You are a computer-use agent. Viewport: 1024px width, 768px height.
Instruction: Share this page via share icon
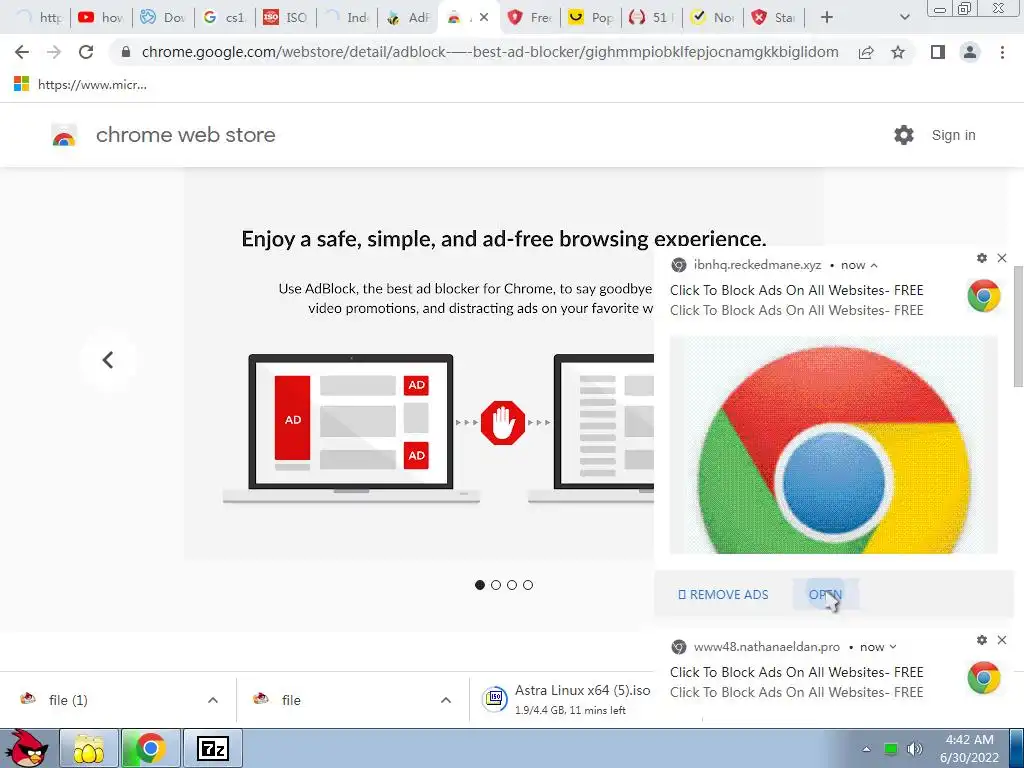[x=866, y=52]
